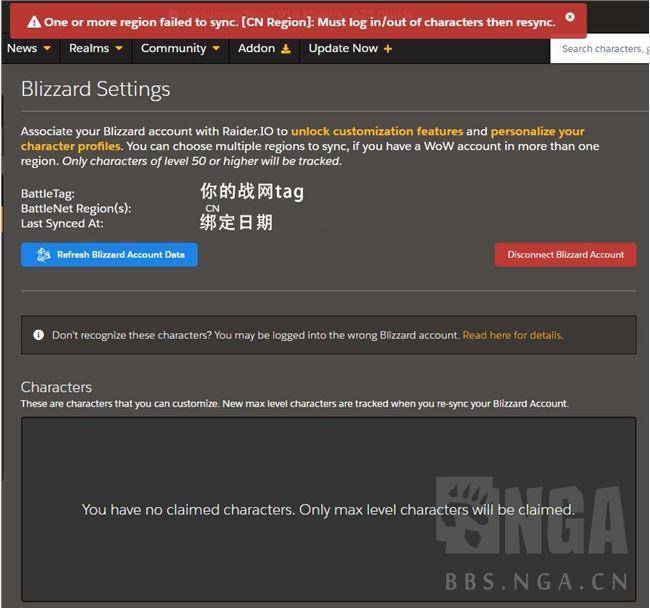Select Update Now in the navigation bar
The width and height of the screenshot is (650, 608).
[350, 48]
